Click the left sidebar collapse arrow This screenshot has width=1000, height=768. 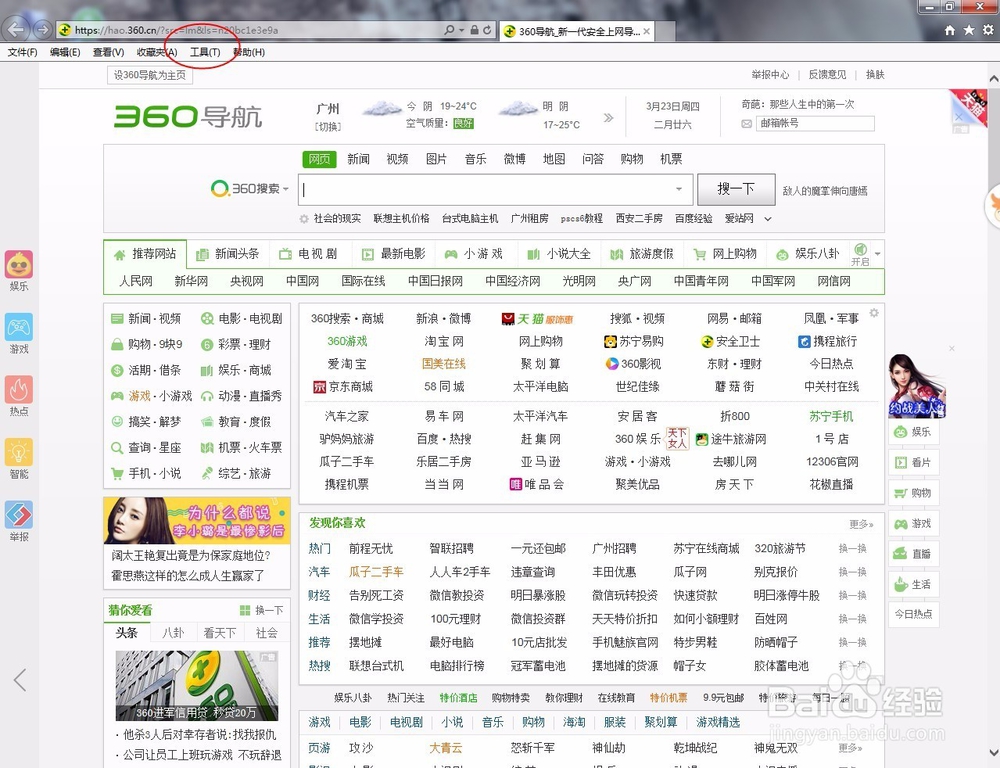pyautogui.click(x=20, y=680)
